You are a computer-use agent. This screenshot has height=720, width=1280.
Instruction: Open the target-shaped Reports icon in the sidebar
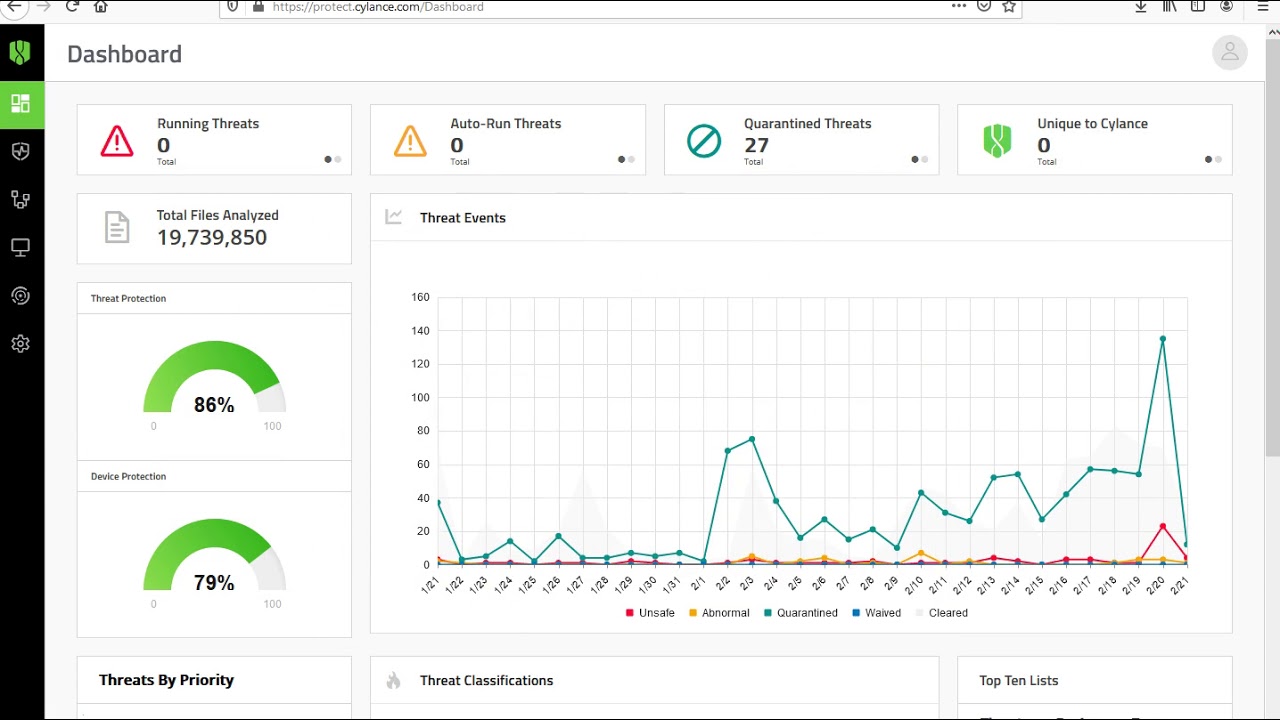(20, 295)
